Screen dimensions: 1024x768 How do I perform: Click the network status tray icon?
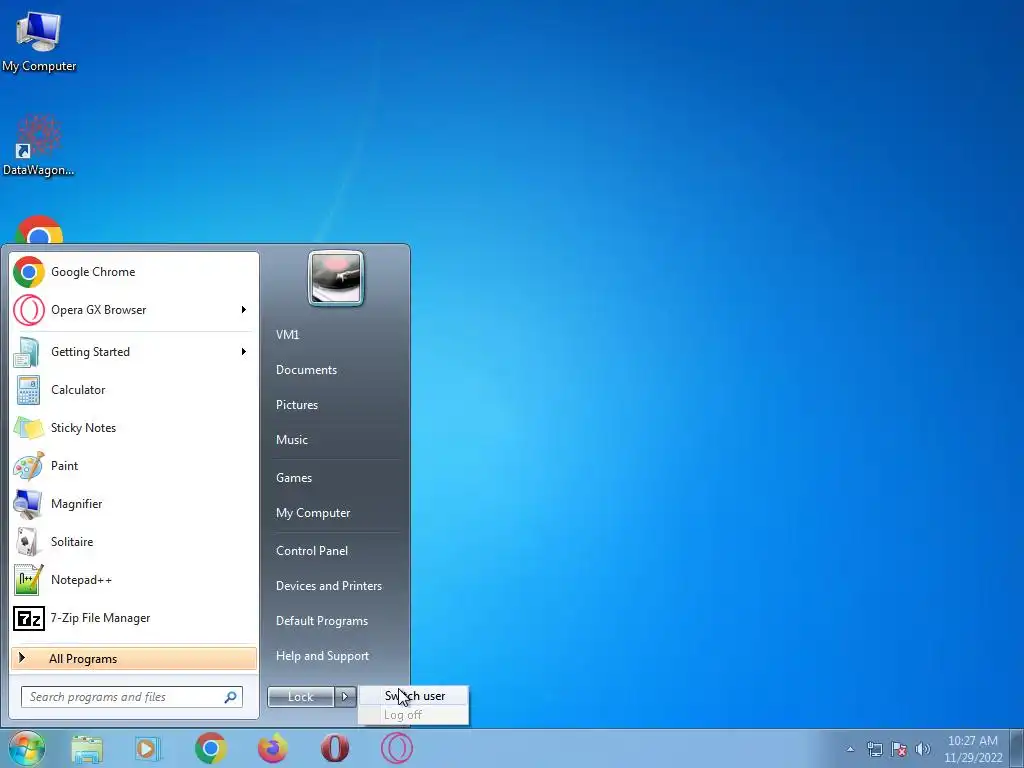tap(874, 749)
